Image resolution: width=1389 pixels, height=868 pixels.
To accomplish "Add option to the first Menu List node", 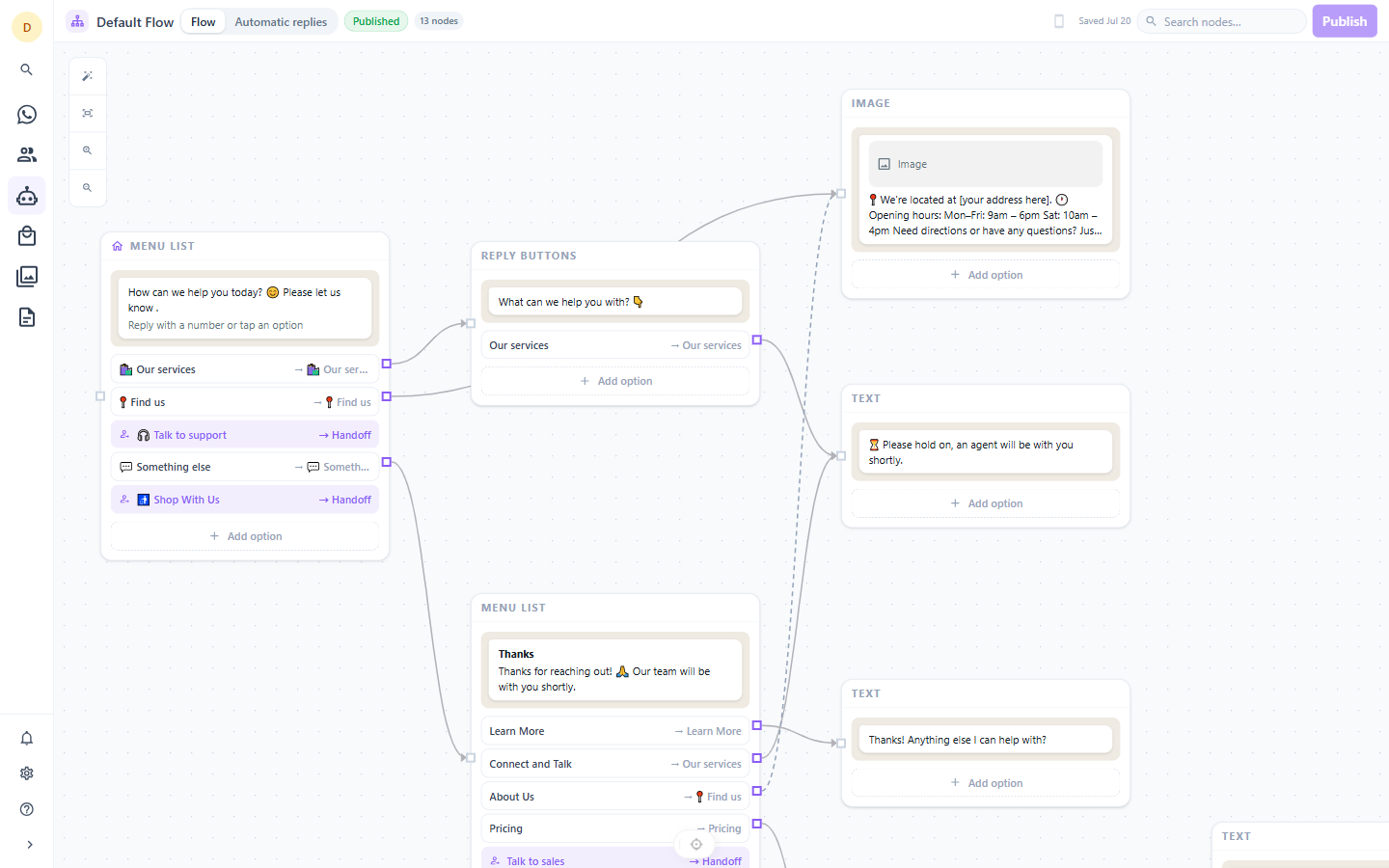I will click(x=245, y=536).
